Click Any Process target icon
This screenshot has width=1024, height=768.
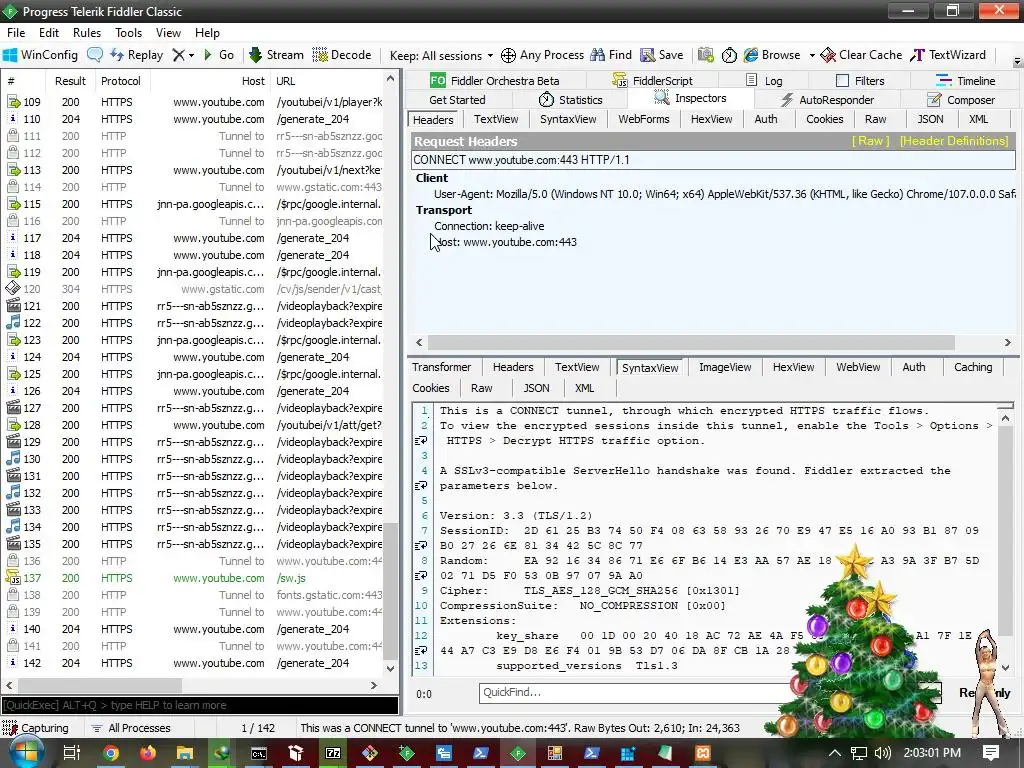tap(541, 55)
